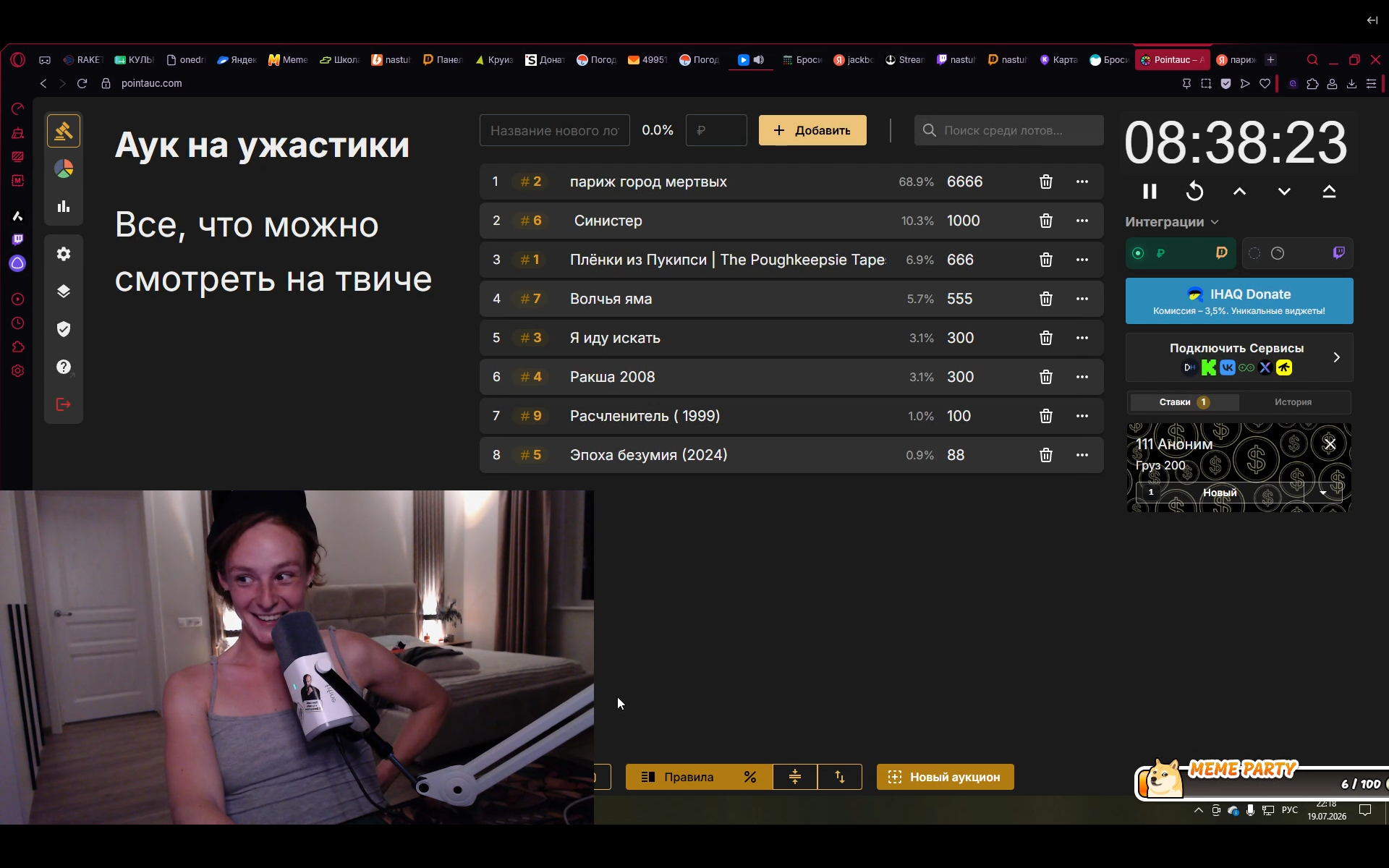Click the new lot name field

tap(555, 130)
